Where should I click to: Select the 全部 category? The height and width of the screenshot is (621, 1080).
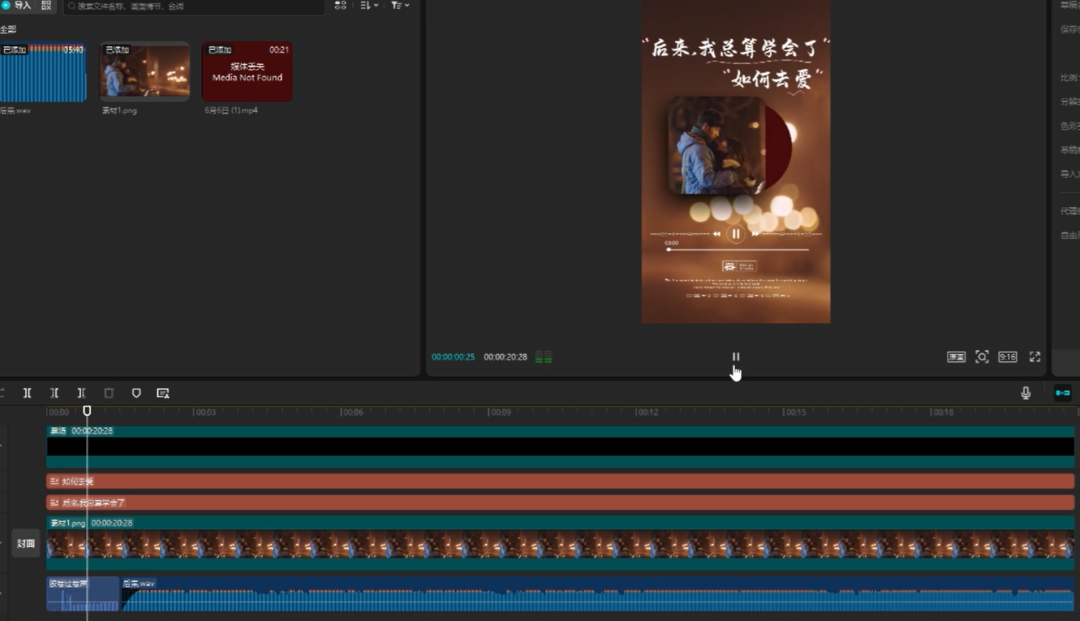[8, 29]
